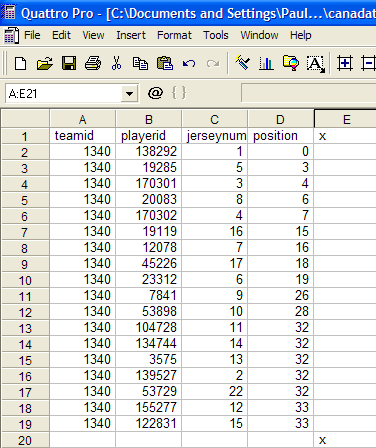Click the 'x' cell in row 1
This screenshot has width=376, height=448.
point(345,136)
